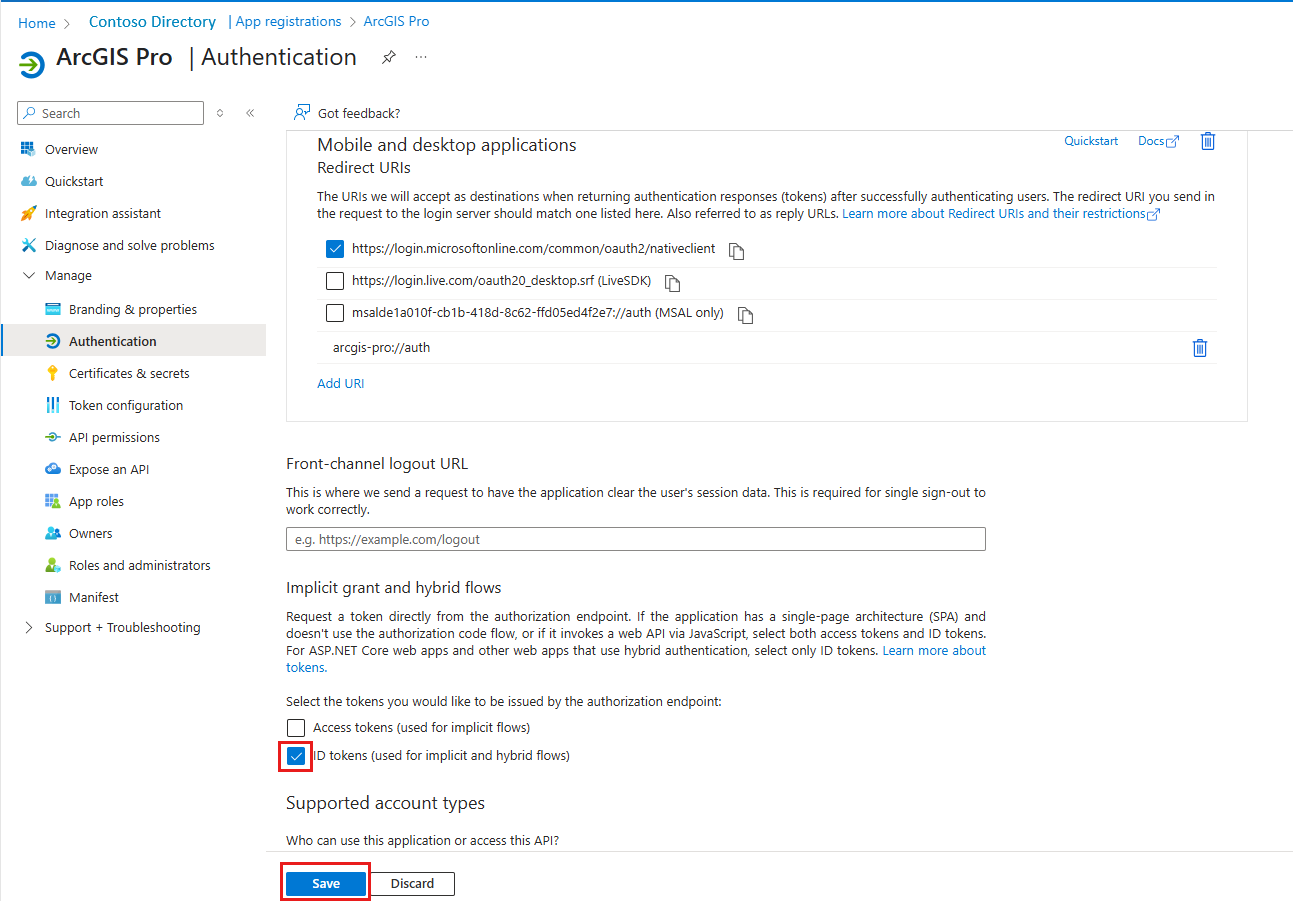
Task: Check the login.live.com LiveSDK URI checkbox
Action: 335,281
